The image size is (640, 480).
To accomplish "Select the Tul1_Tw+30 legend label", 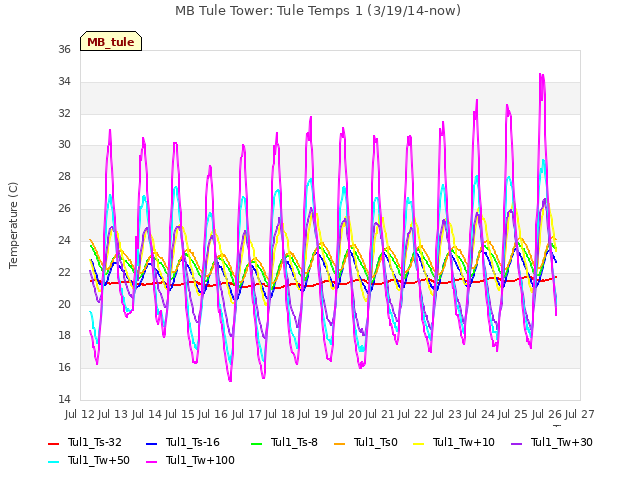I will pos(562,442).
